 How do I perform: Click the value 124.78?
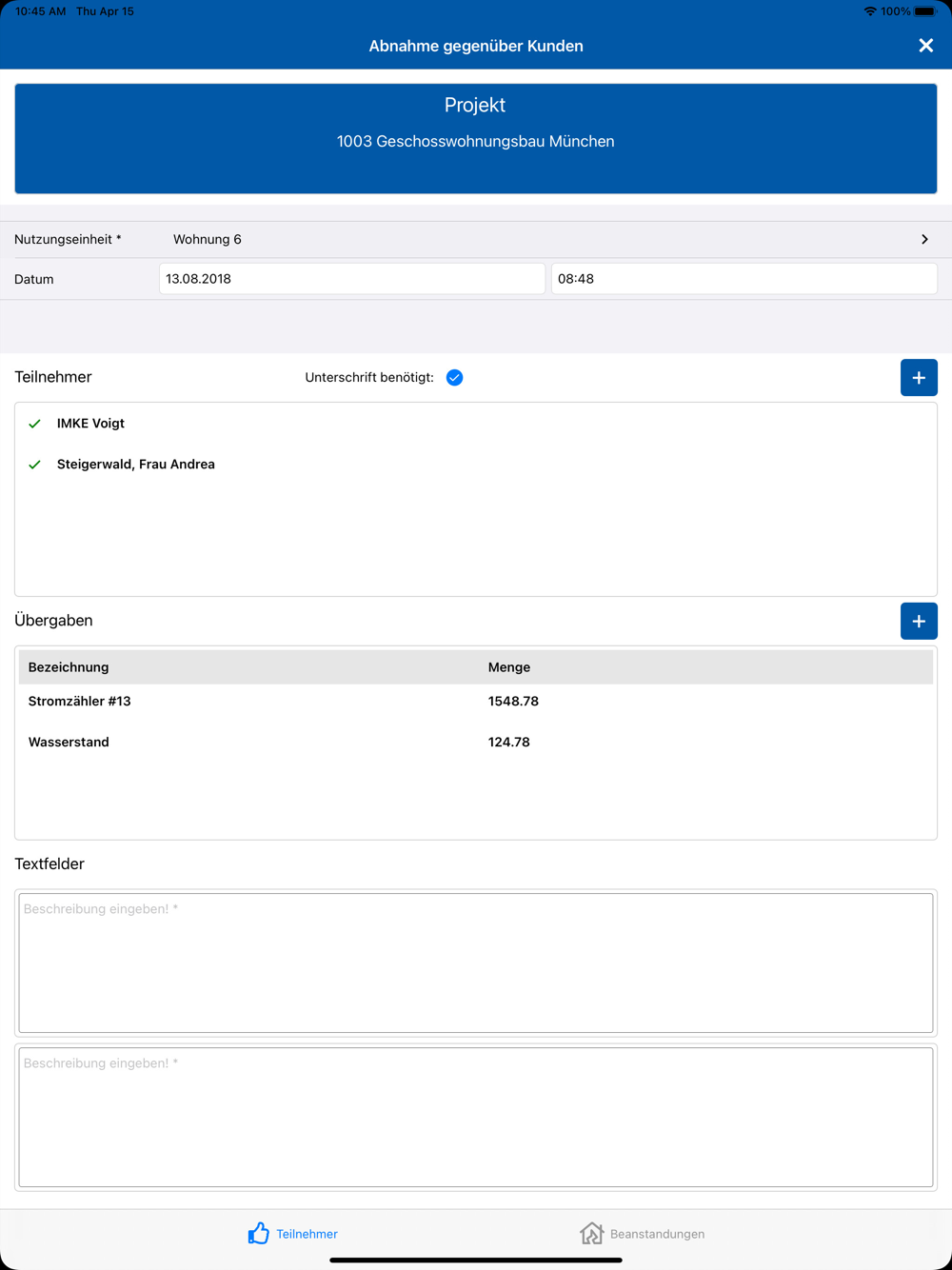click(x=509, y=743)
